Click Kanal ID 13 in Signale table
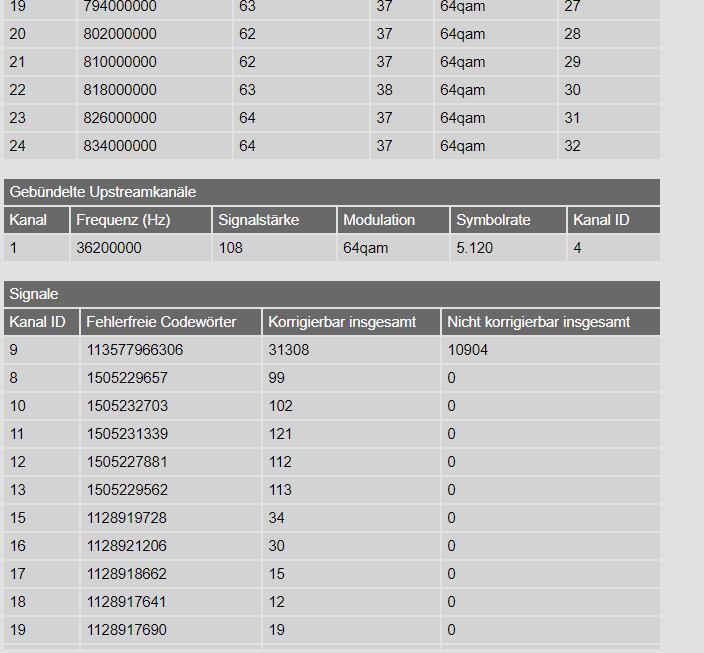The image size is (704, 653). tap(18, 490)
